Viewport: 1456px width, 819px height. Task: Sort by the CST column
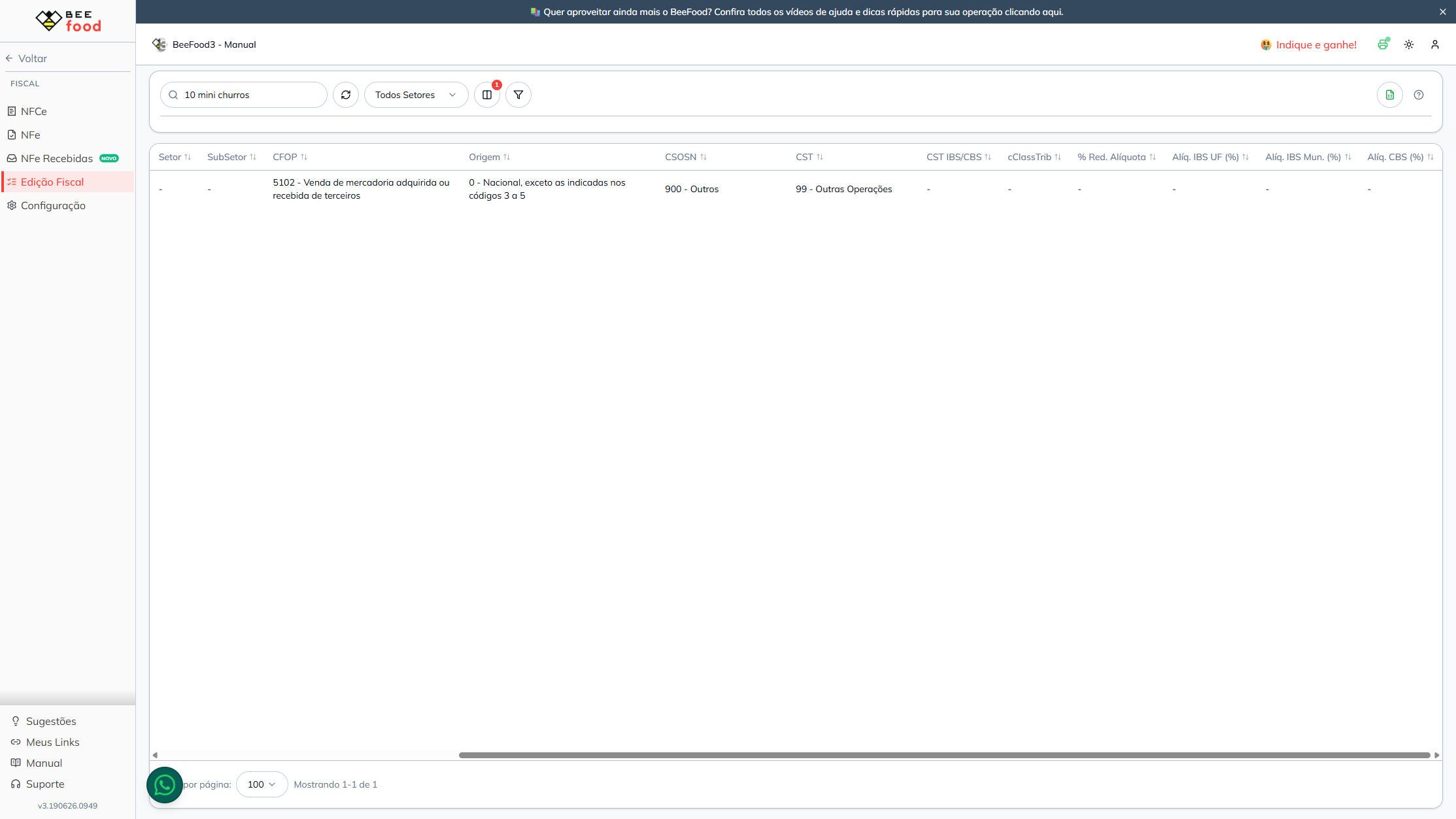tap(809, 157)
